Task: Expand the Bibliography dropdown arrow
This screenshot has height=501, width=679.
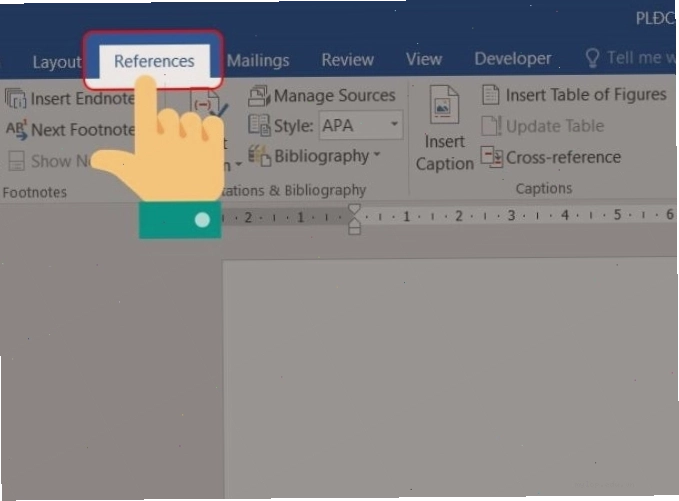Action: point(376,154)
